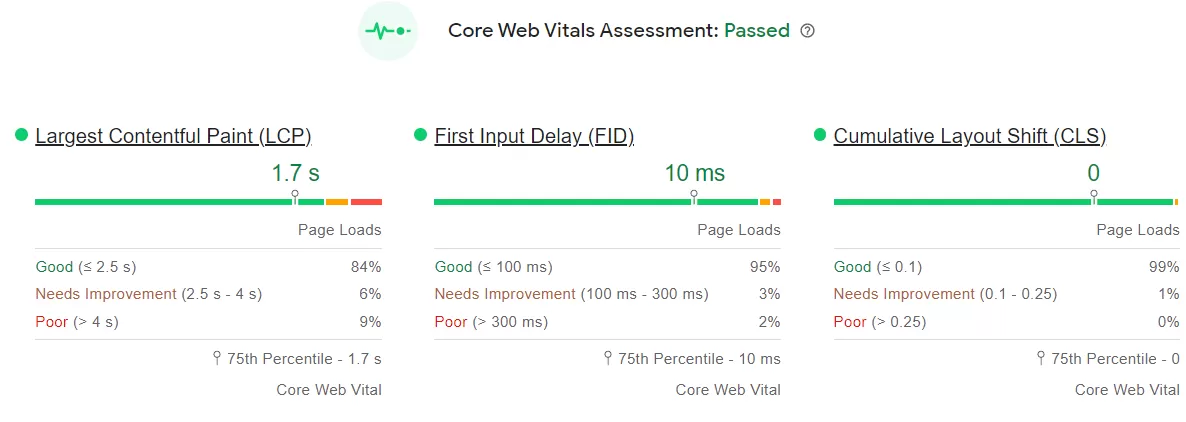Click the Passed assessment status text
This screenshot has height=422, width=1186.
pyautogui.click(x=757, y=30)
